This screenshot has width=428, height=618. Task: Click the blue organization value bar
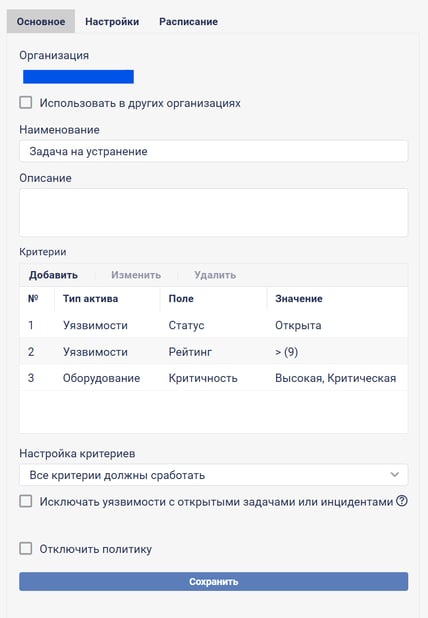(x=78, y=76)
